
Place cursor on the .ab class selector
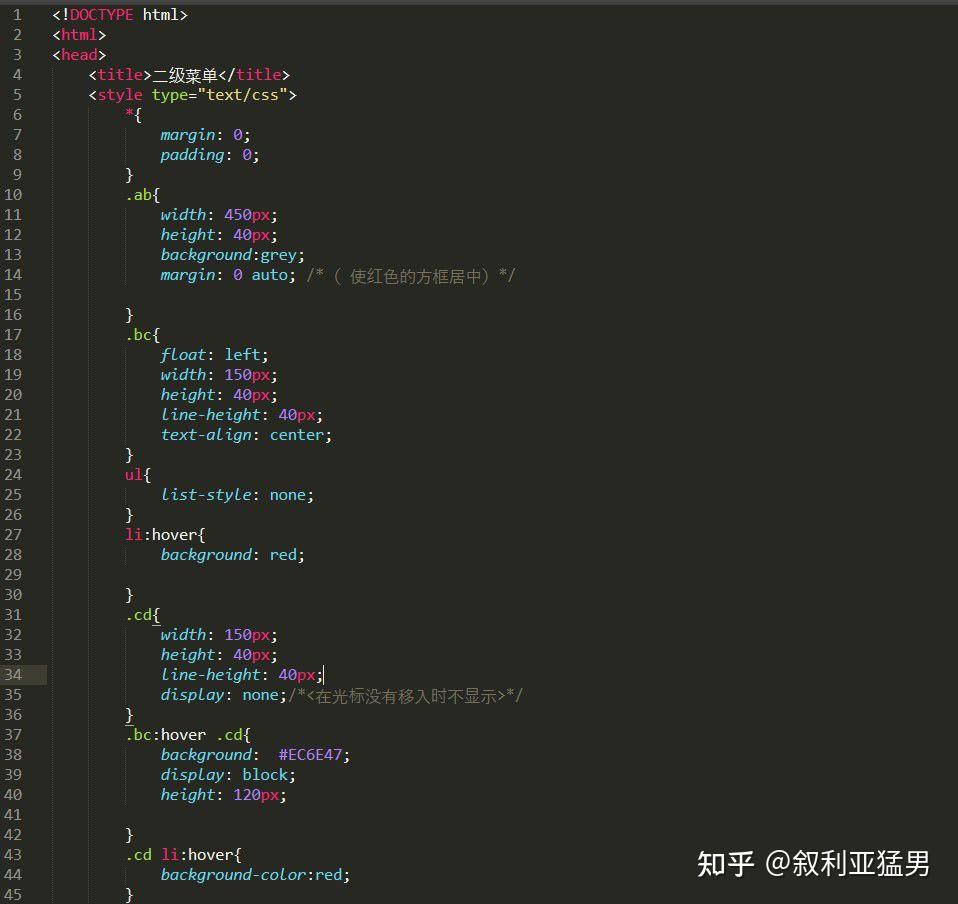(x=140, y=194)
